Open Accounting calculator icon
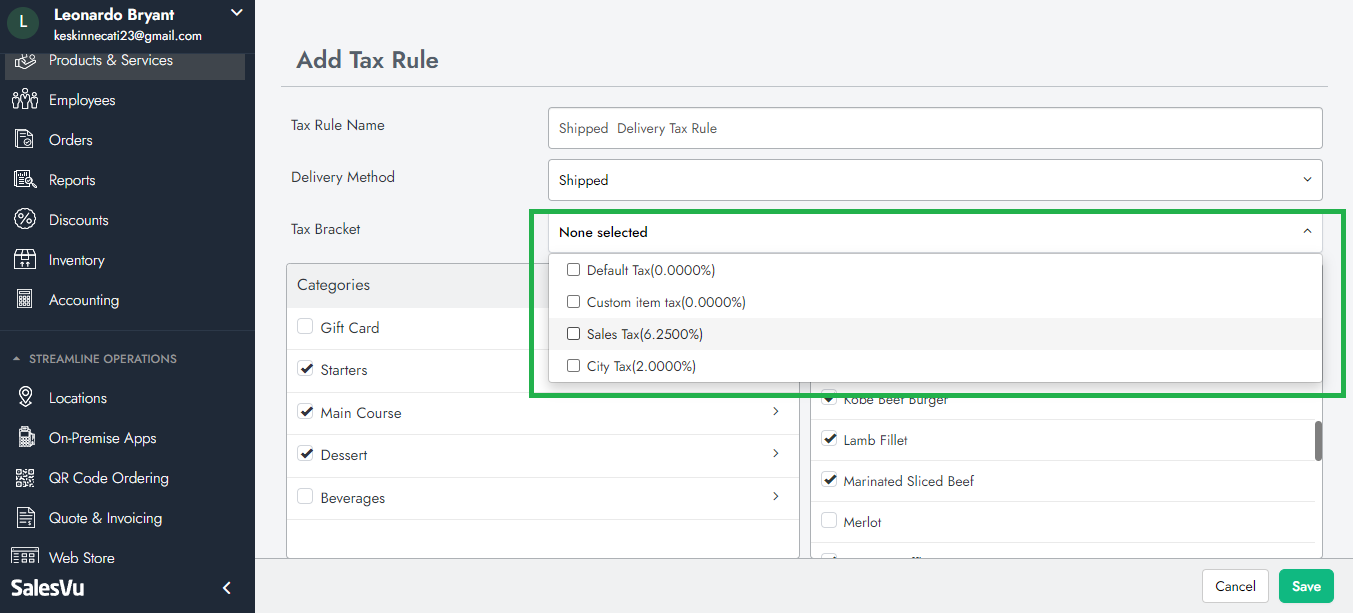The image size is (1353, 613). pyautogui.click(x=25, y=300)
